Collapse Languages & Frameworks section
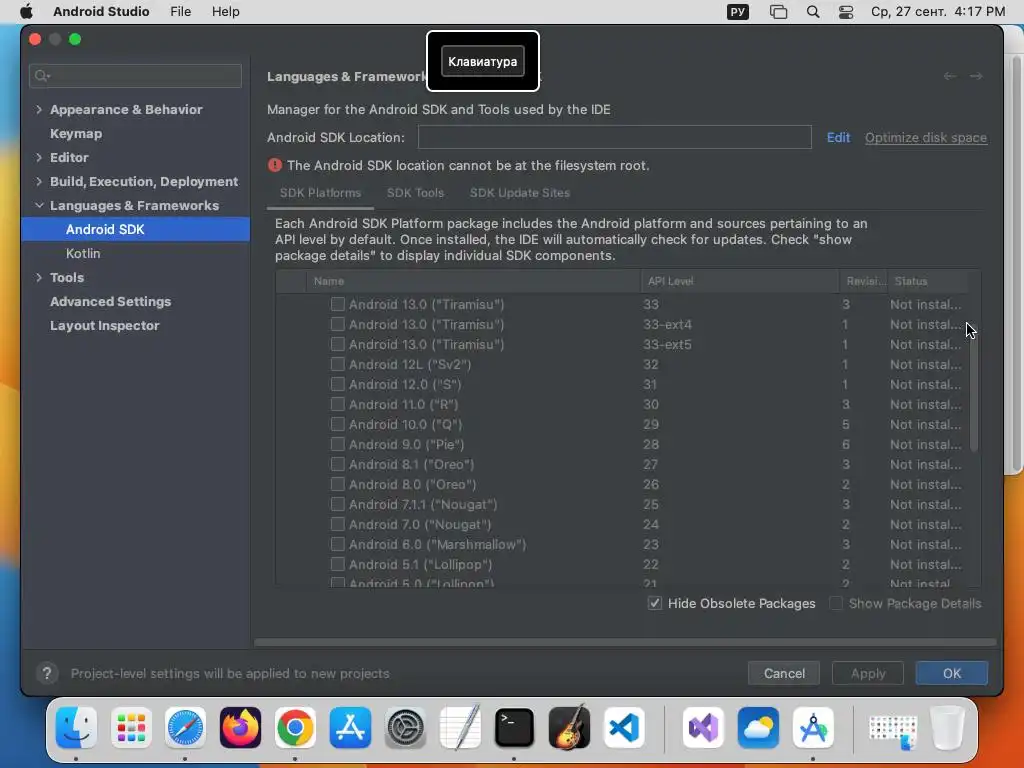 click(39, 205)
